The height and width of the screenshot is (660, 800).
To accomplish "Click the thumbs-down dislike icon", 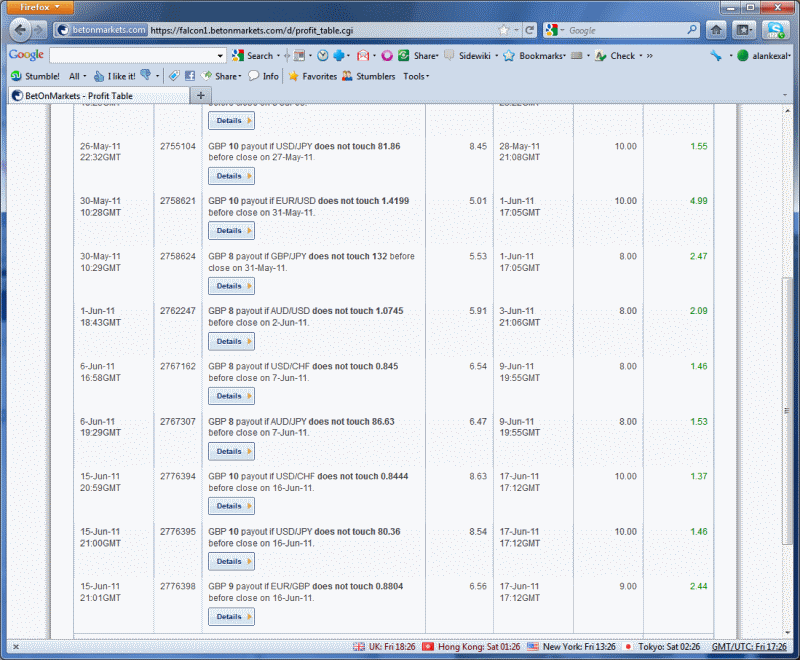I will click(145, 75).
